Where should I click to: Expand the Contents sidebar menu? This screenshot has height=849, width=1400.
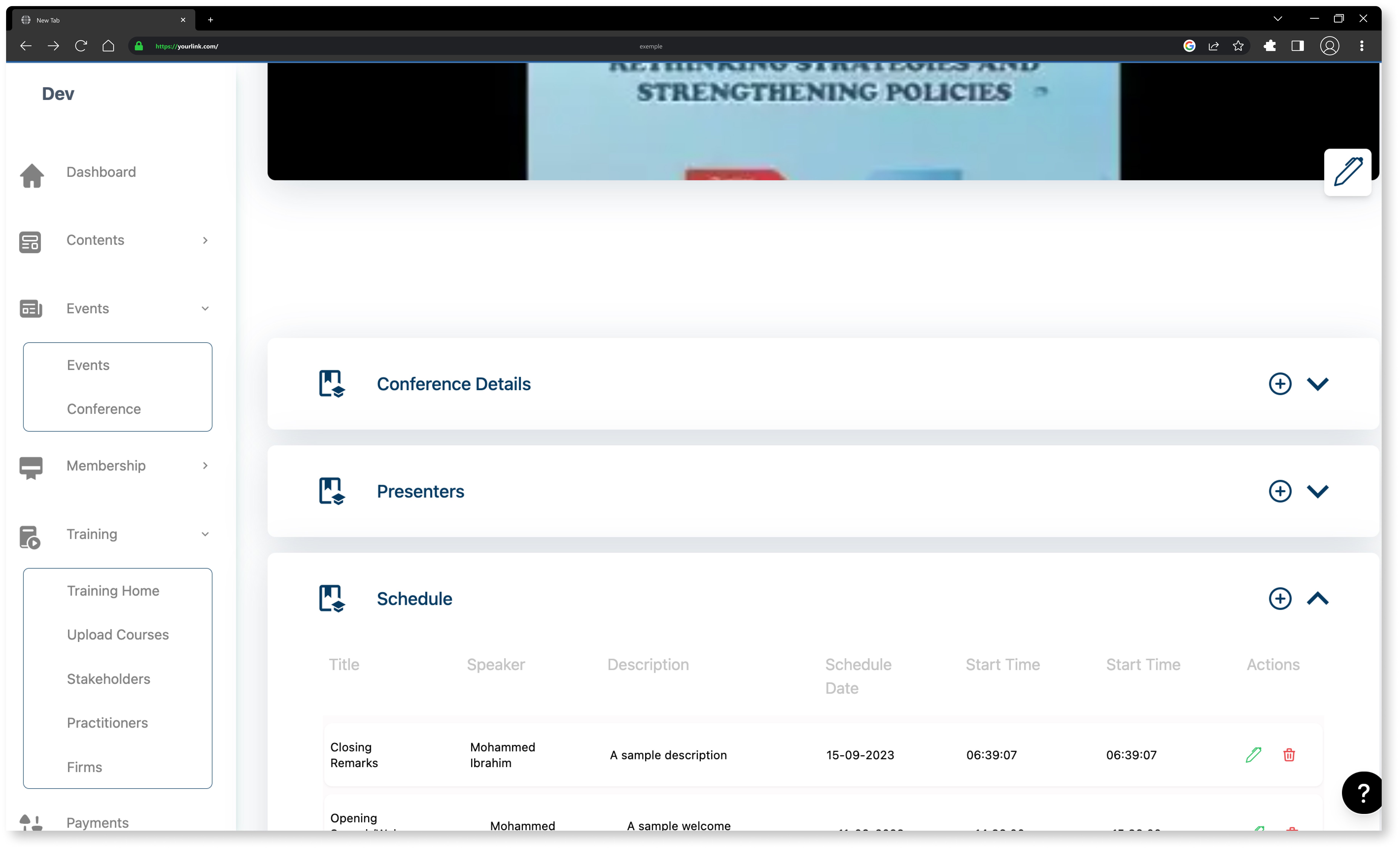(x=205, y=240)
